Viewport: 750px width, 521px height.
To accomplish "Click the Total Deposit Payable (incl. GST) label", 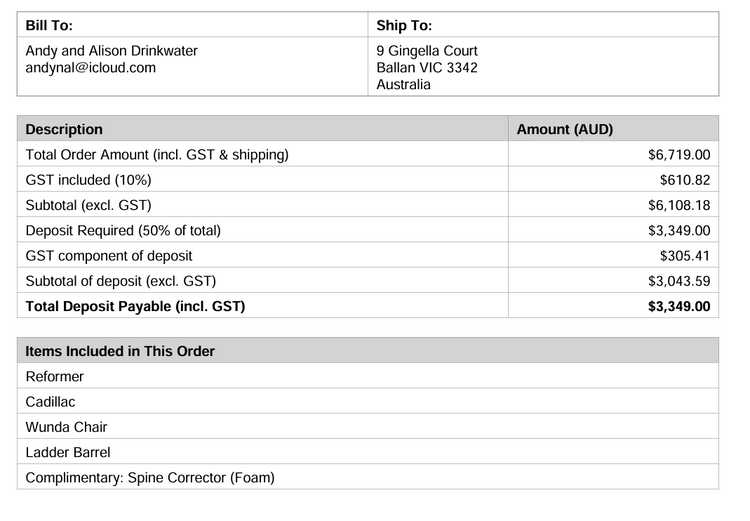I will (135, 306).
